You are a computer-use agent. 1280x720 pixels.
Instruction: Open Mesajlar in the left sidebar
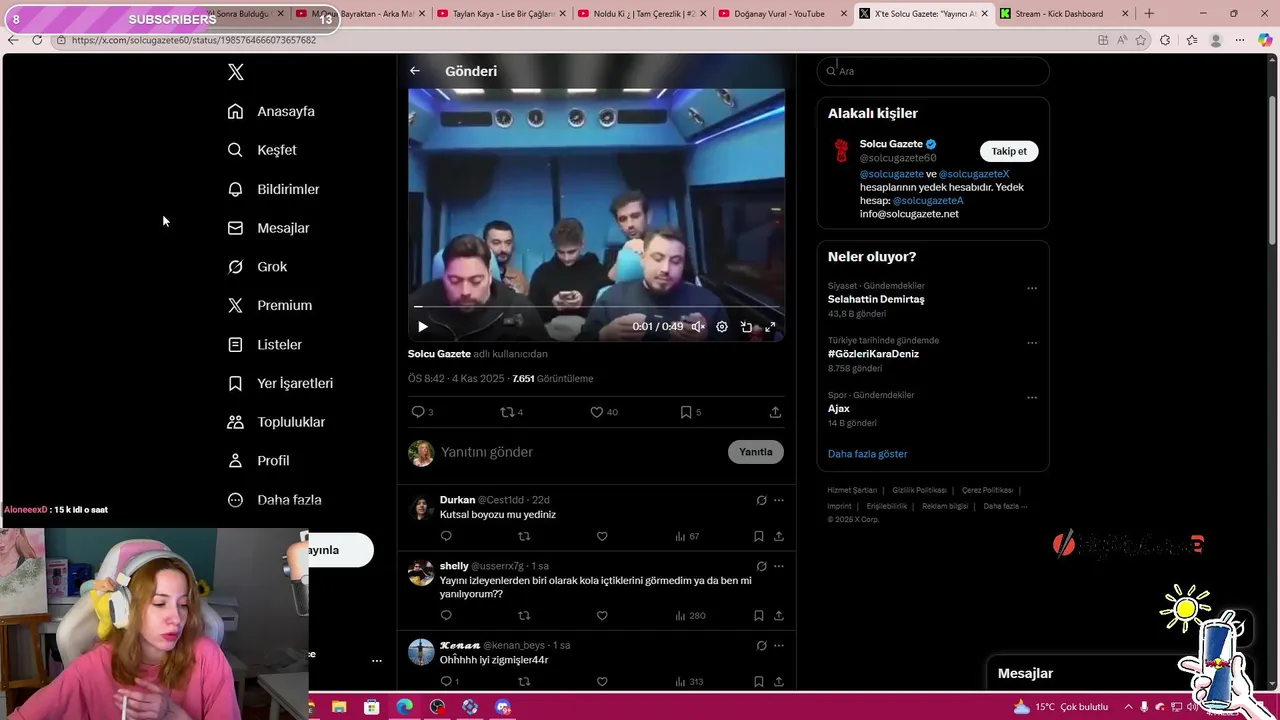click(x=268, y=228)
